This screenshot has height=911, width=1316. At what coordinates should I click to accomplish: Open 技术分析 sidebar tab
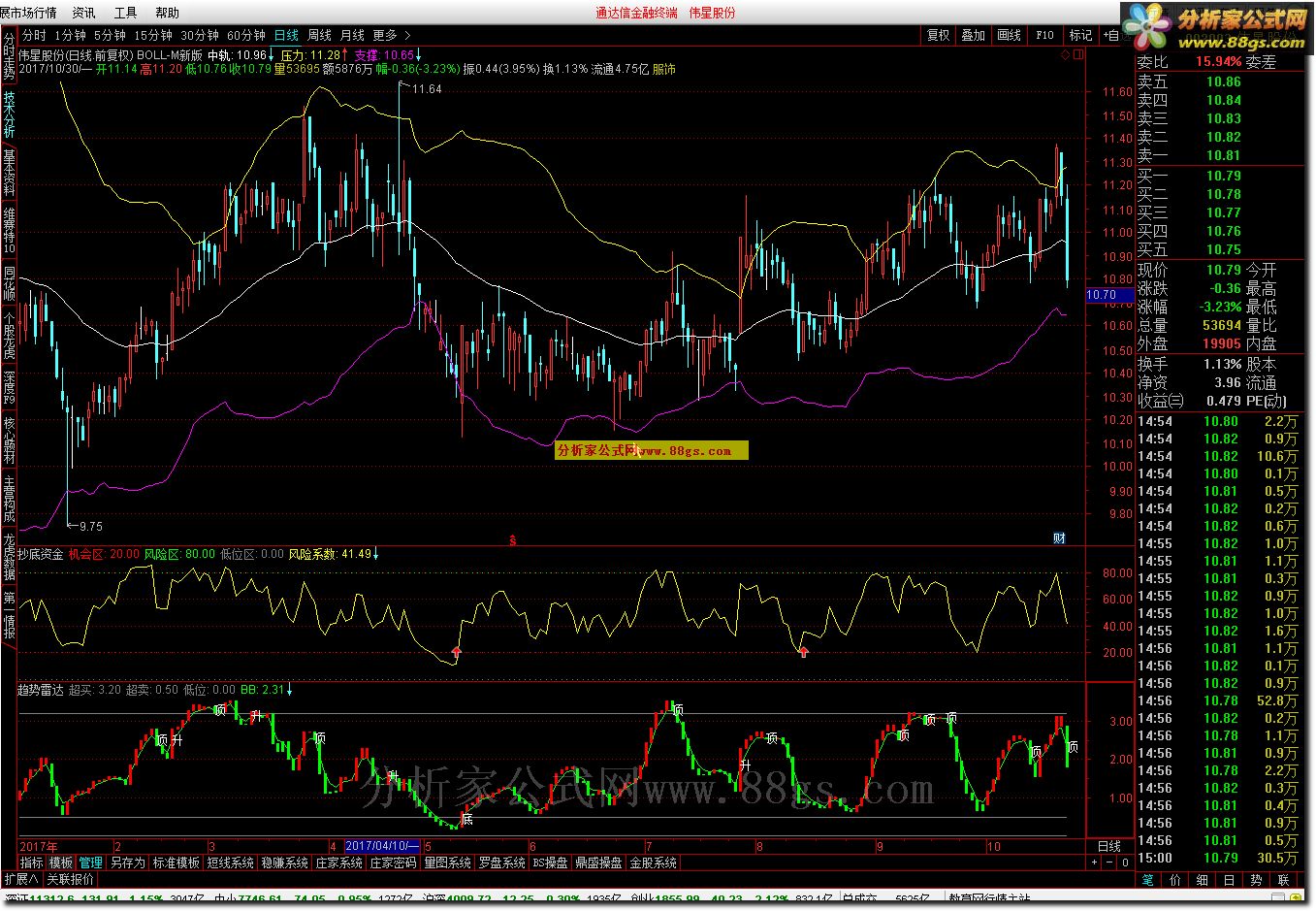point(9,114)
